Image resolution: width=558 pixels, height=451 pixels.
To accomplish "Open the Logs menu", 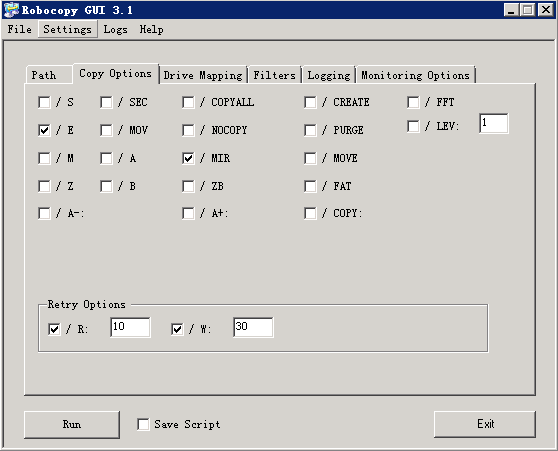I will tap(116, 29).
